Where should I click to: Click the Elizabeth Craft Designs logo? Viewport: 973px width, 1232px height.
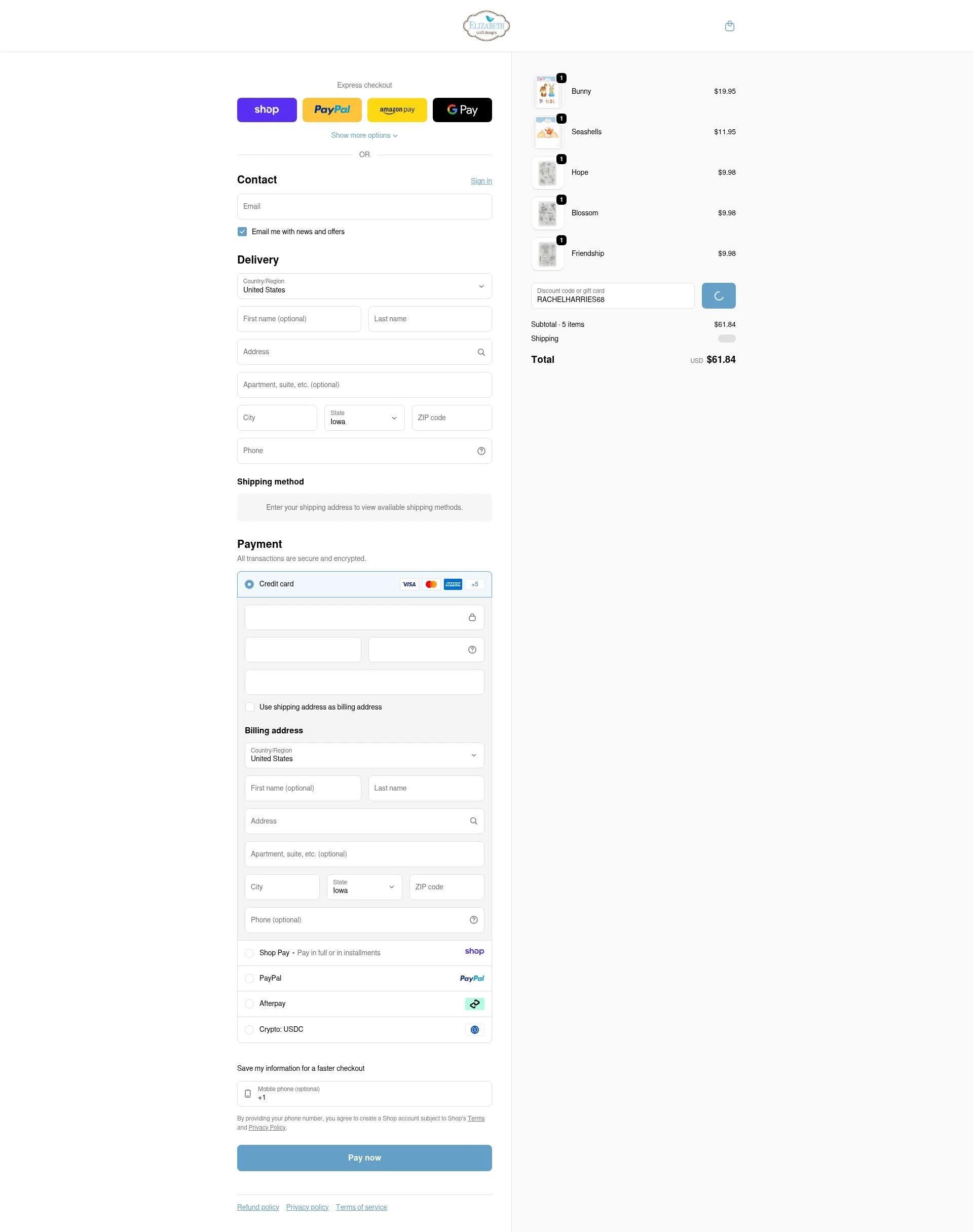(x=486, y=26)
